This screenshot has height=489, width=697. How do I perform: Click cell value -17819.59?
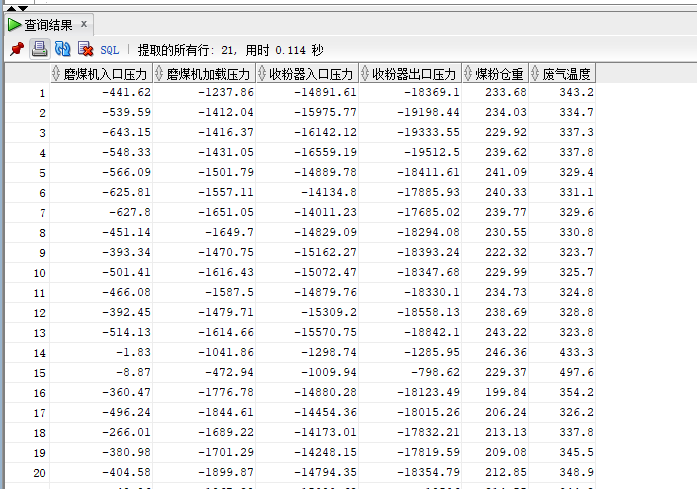click(429, 452)
